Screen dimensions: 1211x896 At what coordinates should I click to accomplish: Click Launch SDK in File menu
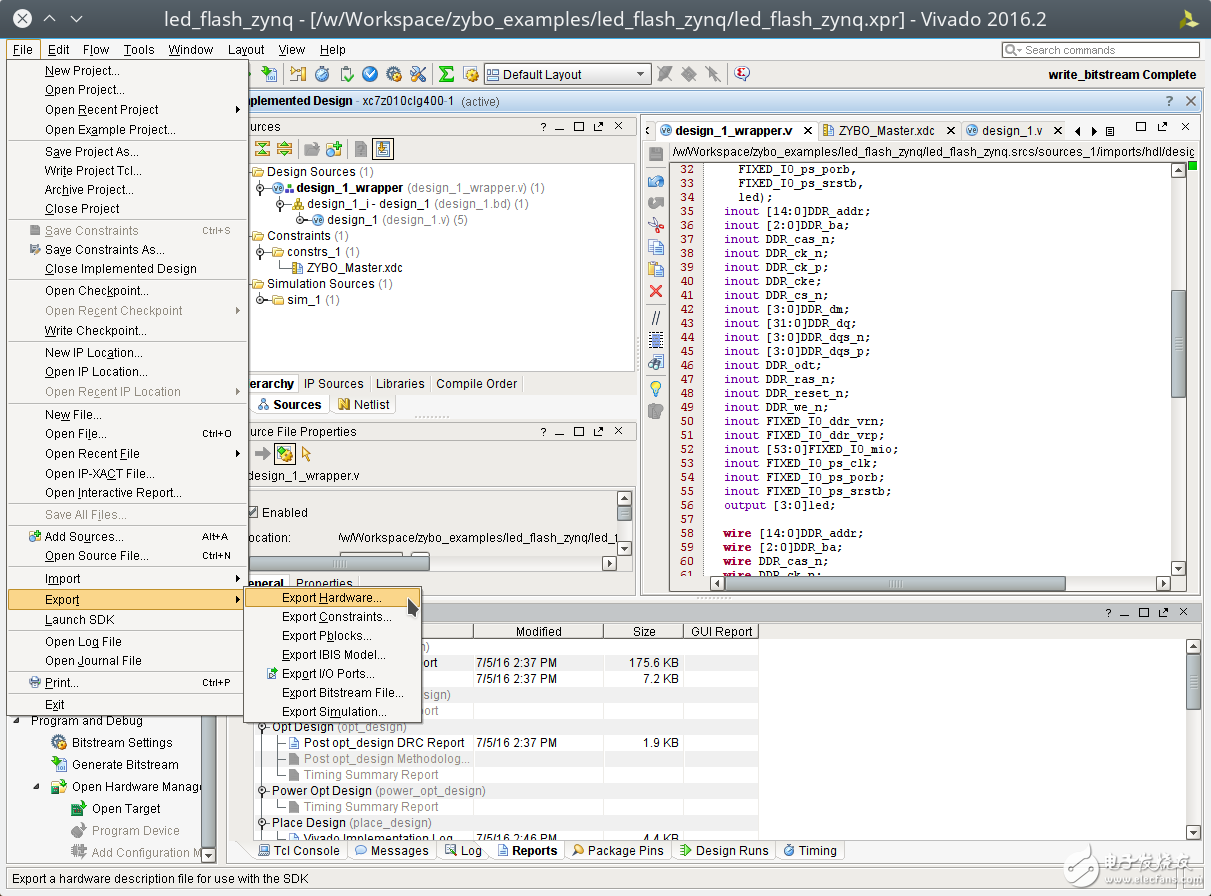[80, 620]
